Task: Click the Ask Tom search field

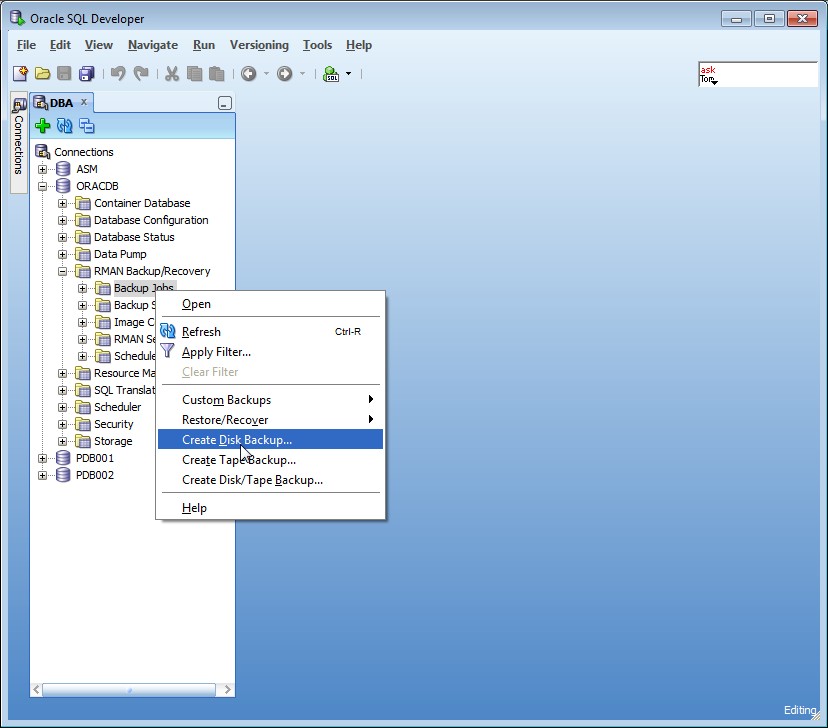Action: 758,74
